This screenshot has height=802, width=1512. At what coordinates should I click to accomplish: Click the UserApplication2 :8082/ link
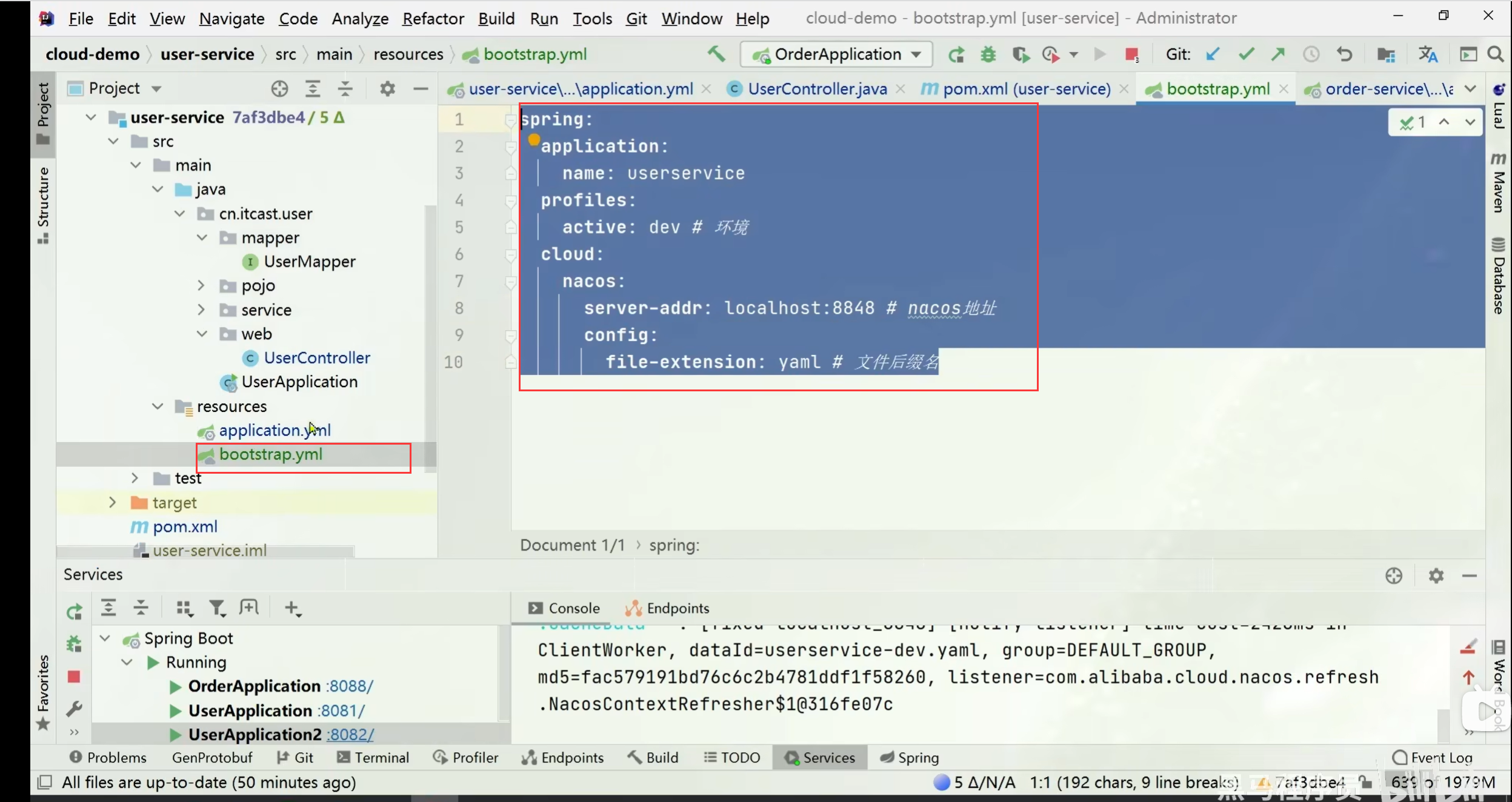[350, 734]
